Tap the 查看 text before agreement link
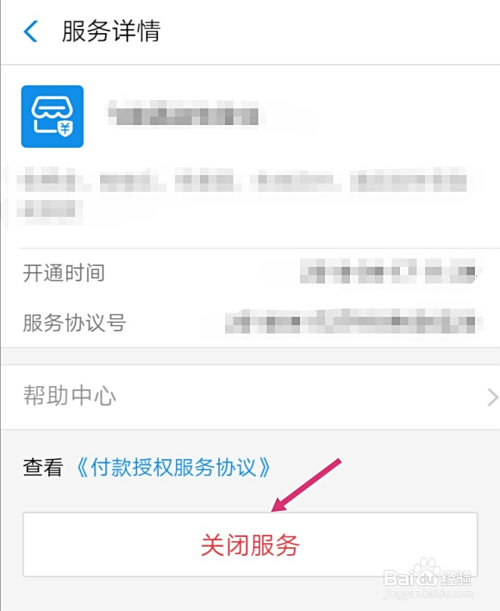This screenshot has width=500, height=611. pyautogui.click(x=43, y=467)
